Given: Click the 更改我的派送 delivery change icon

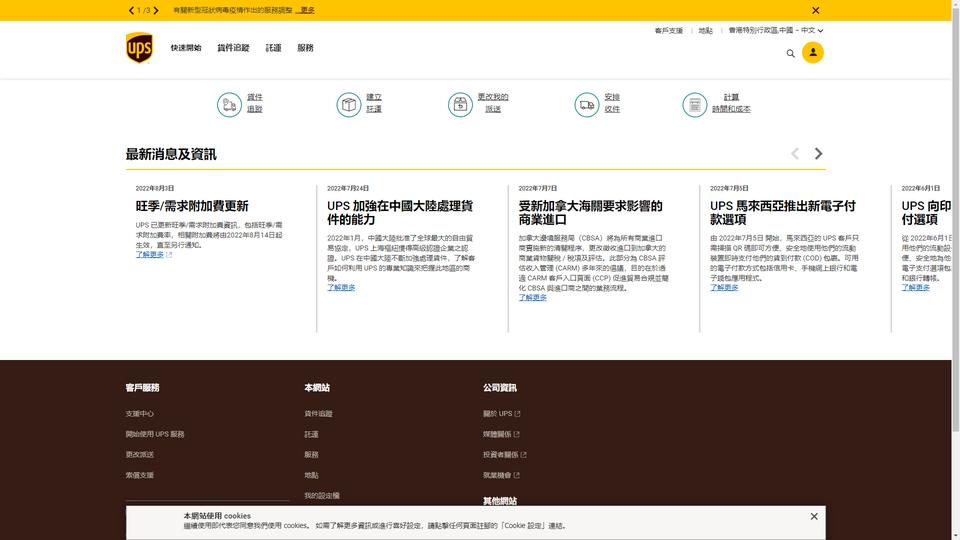Looking at the screenshot, I should pyautogui.click(x=460, y=105).
